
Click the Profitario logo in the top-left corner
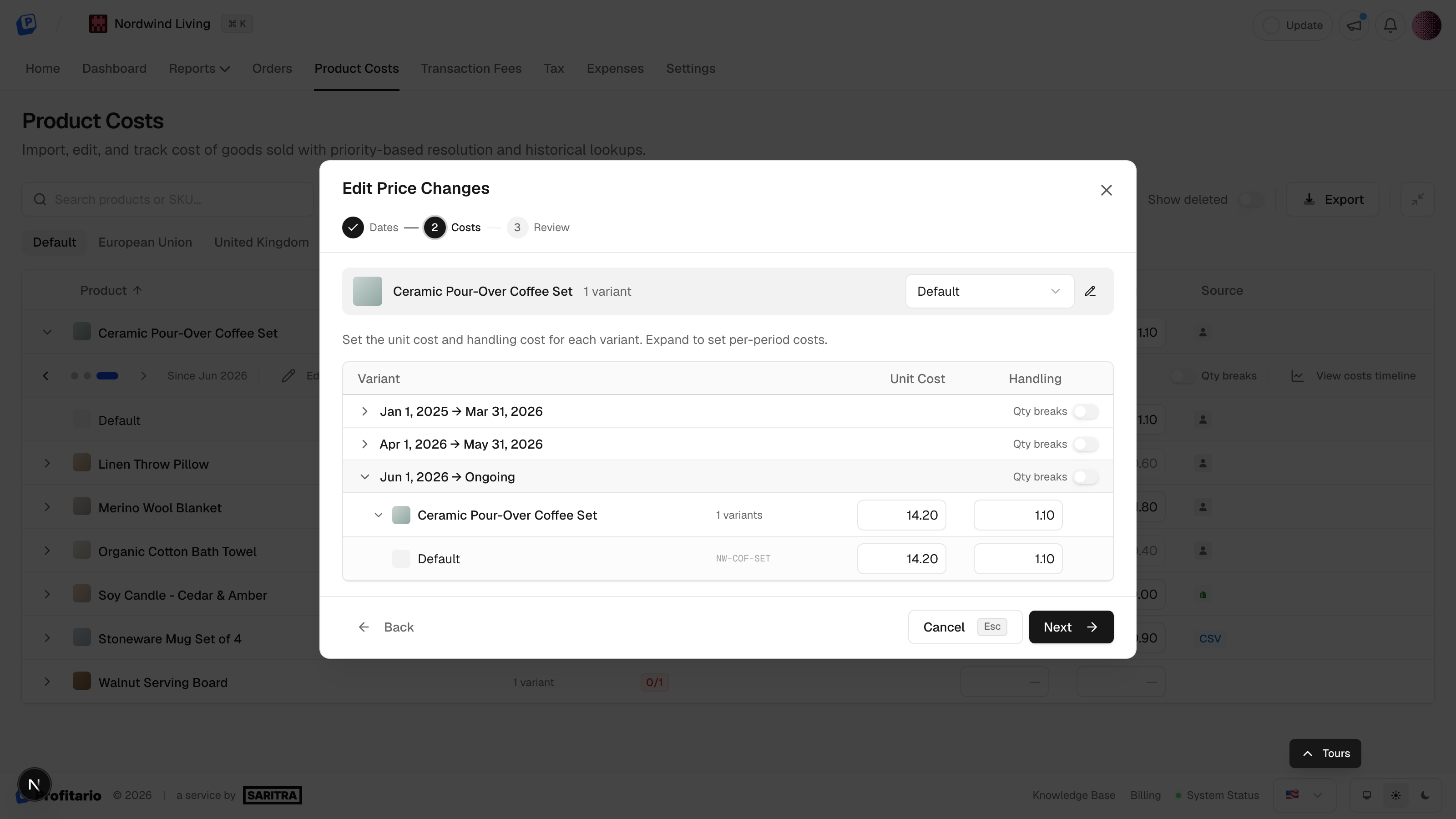(x=26, y=24)
